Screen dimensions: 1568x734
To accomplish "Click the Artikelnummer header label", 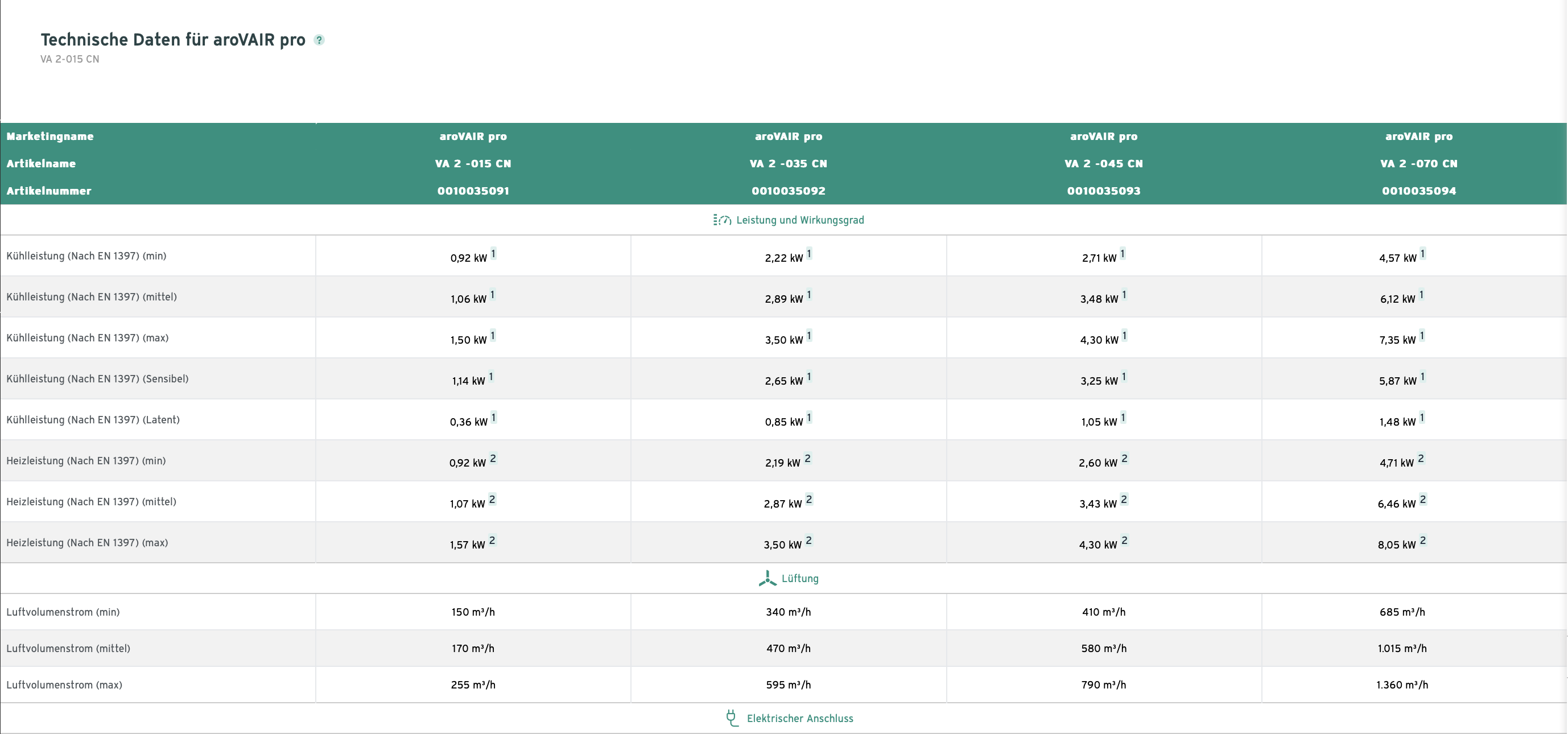I will [49, 191].
